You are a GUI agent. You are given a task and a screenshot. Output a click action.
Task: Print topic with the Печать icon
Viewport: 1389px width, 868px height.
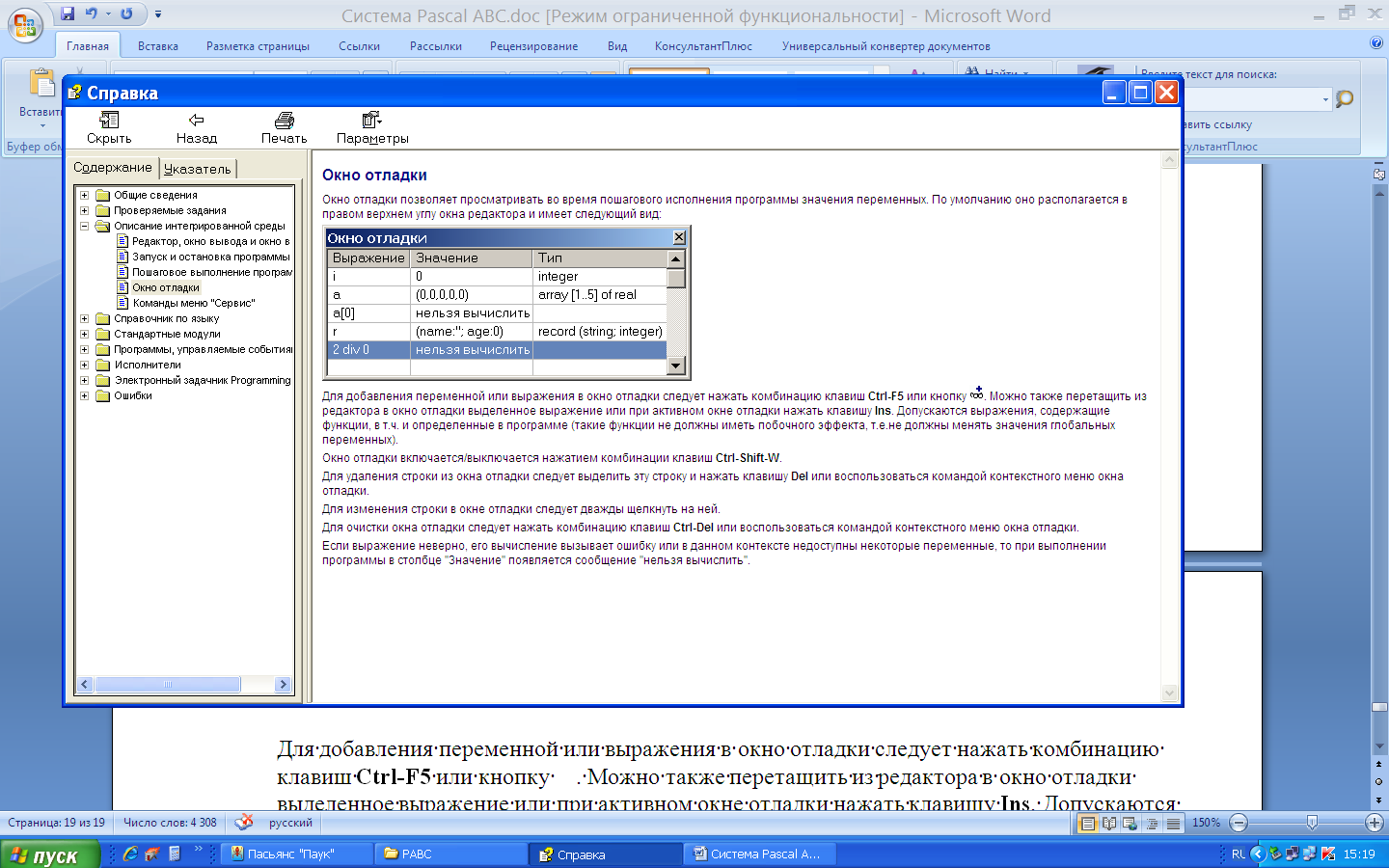coord(284,120)
